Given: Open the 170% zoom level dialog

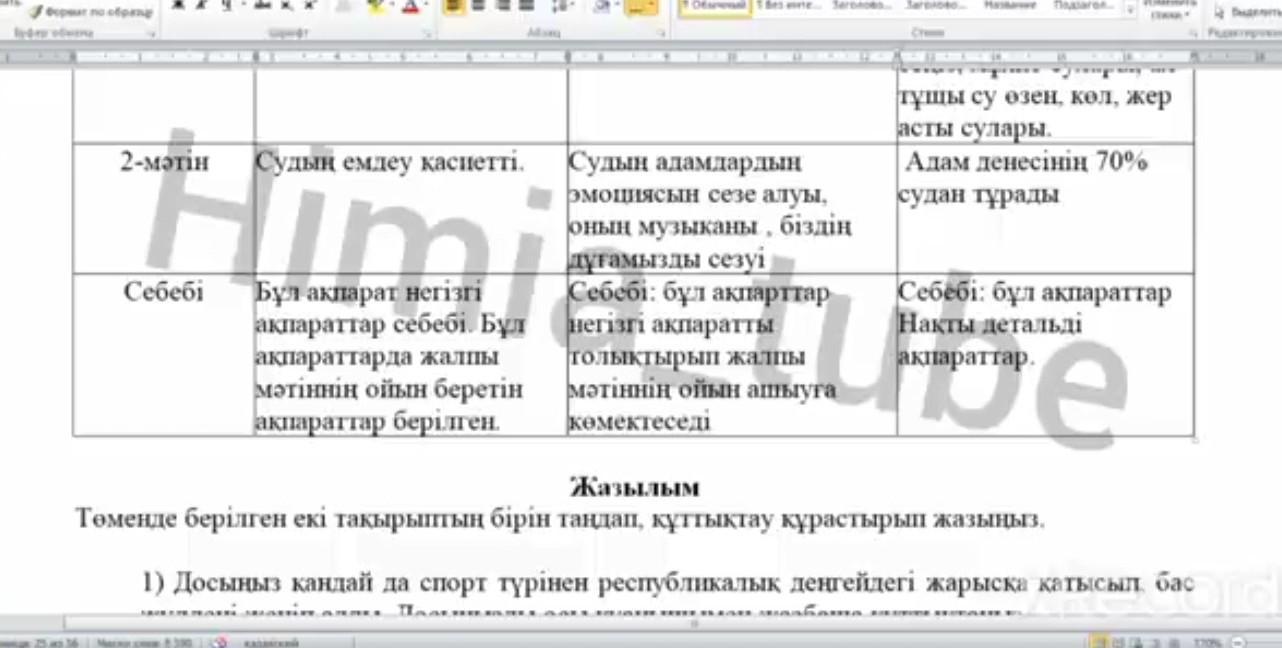Looking at the screenshot, I should pyautogui.click(x=1207, y=642).
